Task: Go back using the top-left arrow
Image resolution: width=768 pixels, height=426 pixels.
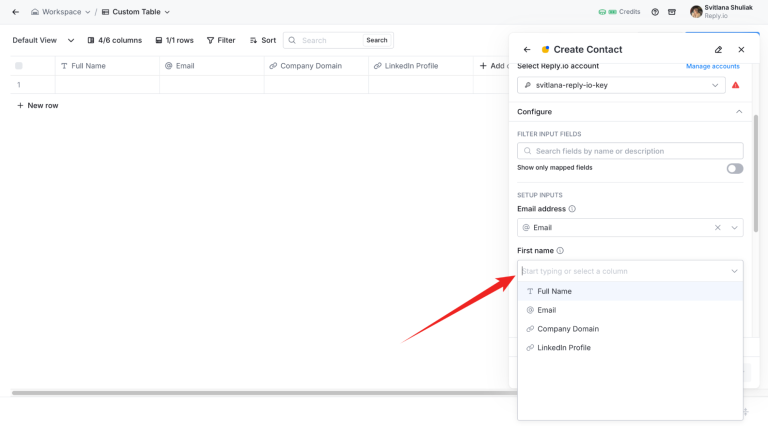Action: [16, 12]
